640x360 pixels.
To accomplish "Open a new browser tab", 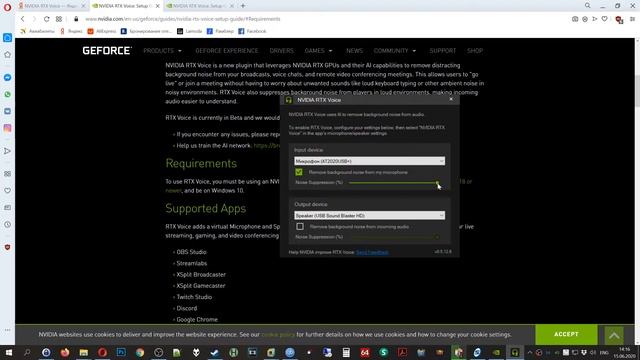I will 243,6.
